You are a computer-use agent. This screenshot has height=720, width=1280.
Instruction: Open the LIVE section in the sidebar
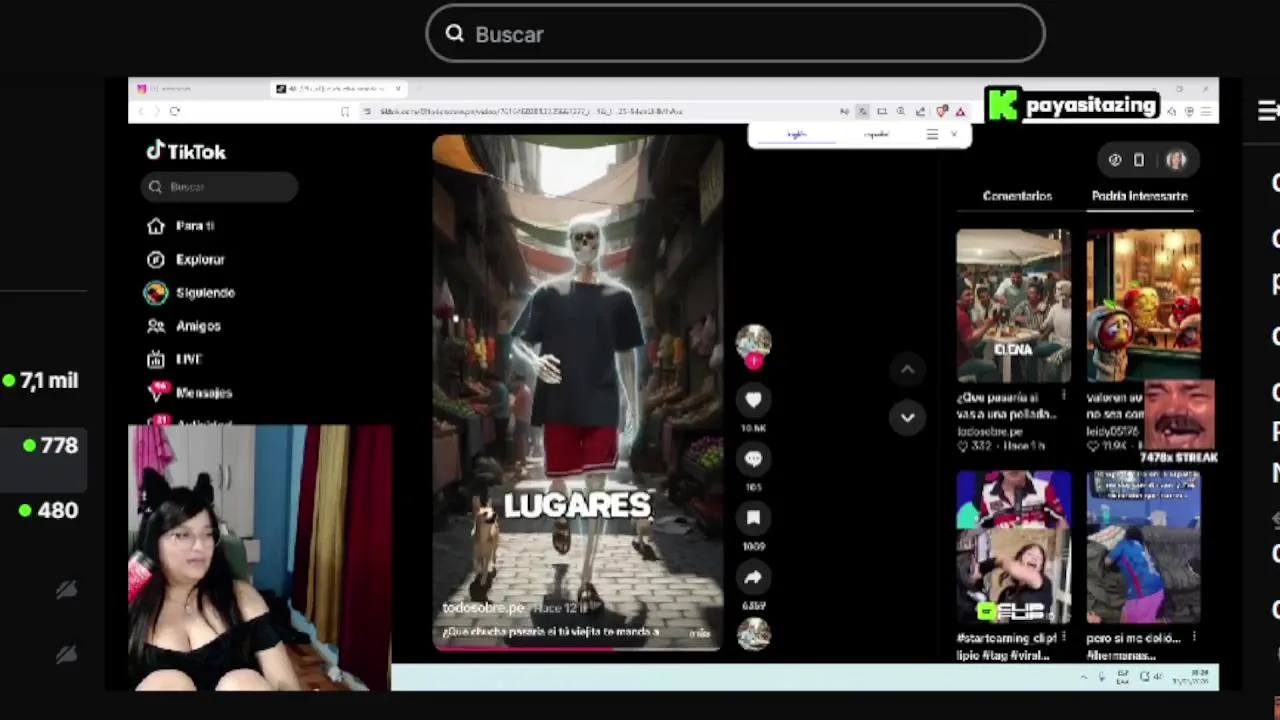point(174,359)
